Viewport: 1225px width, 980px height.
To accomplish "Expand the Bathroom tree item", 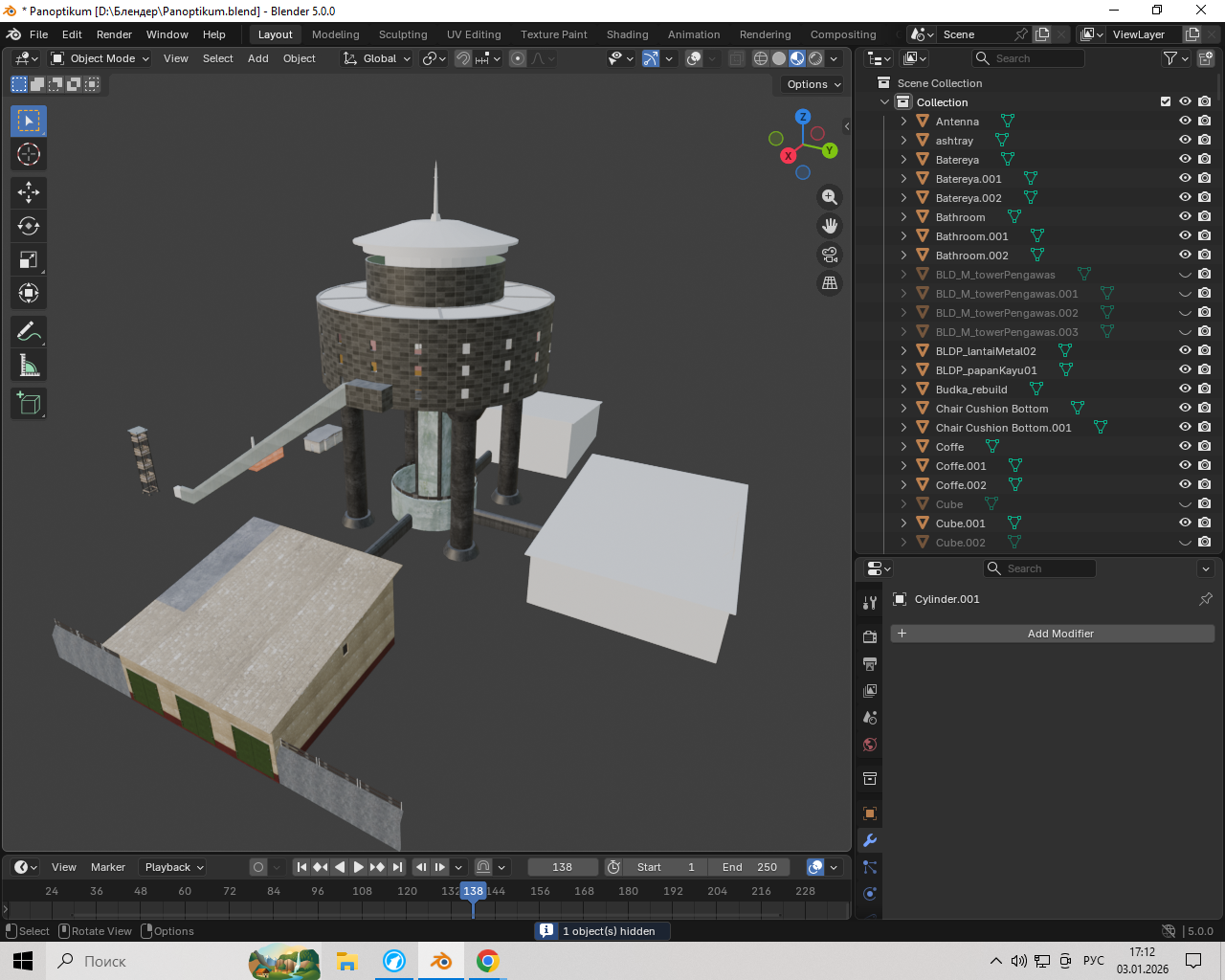I will (903, 217).
